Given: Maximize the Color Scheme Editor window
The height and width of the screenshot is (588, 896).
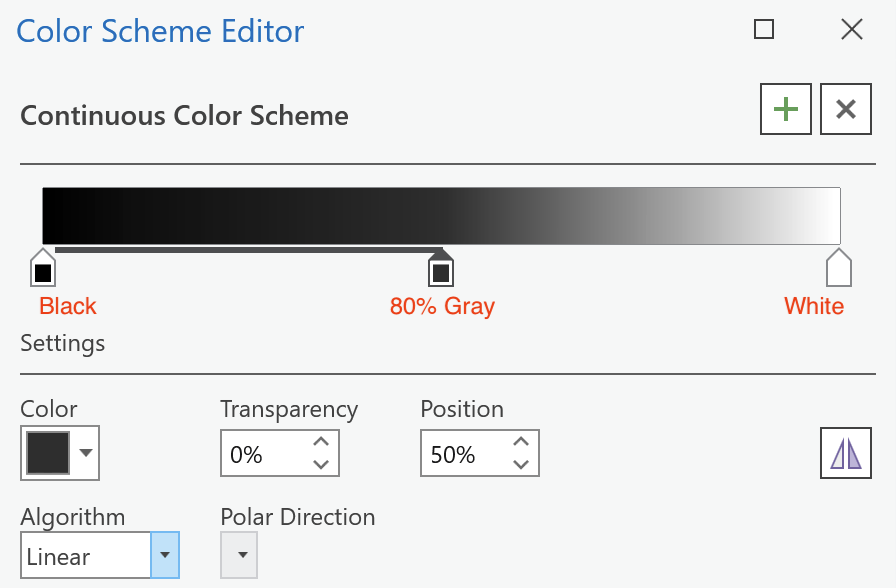Looking at the screenshot, I should (764, 29).
